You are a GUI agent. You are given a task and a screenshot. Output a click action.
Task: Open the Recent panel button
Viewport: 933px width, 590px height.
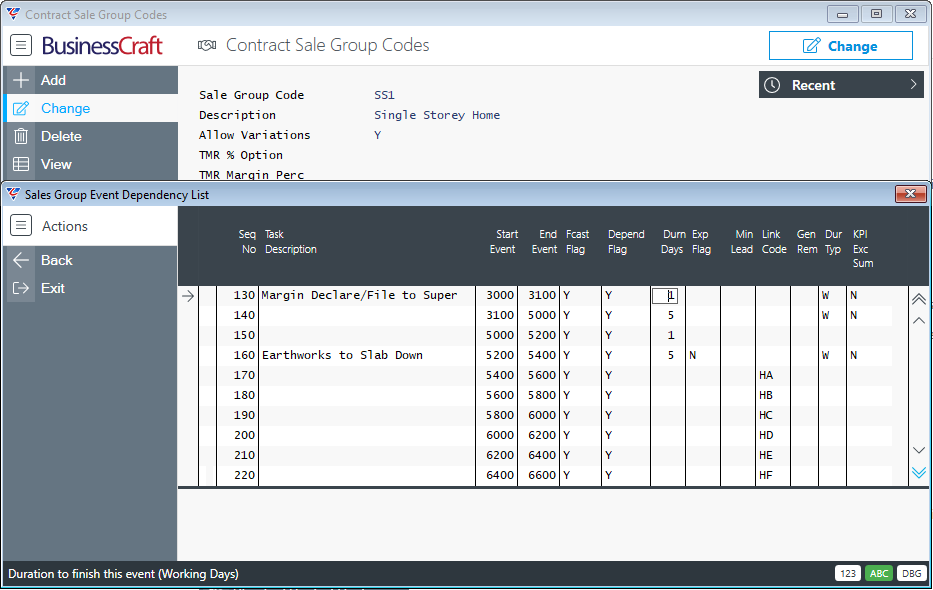point(841,85)
